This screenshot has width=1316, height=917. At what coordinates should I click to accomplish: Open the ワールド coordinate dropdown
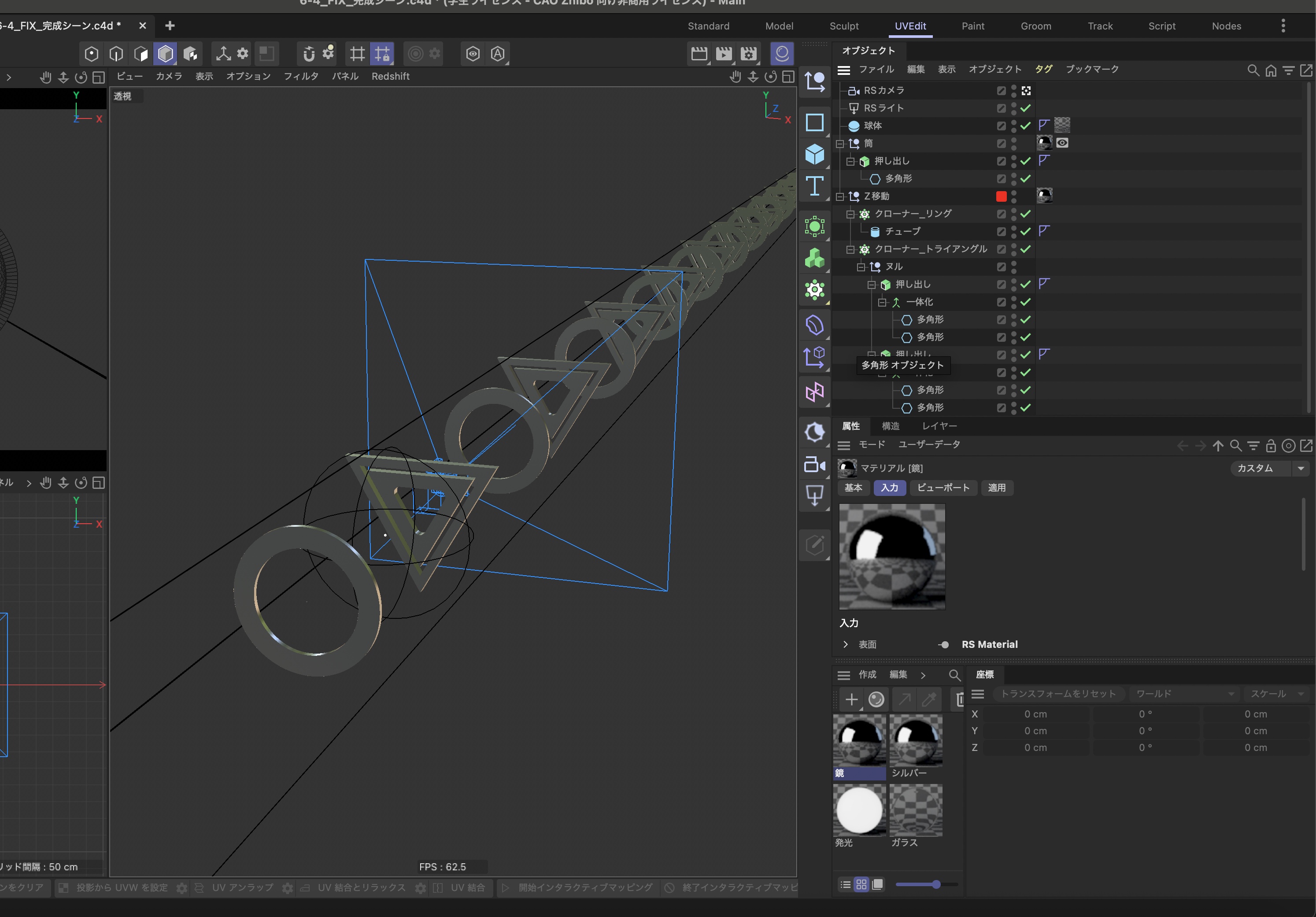click(x=1184, y=694)
